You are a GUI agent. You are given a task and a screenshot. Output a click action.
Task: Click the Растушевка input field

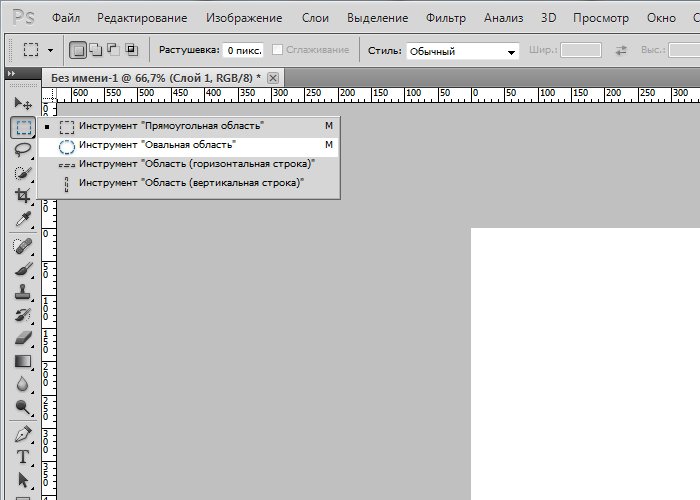[243, 50]
